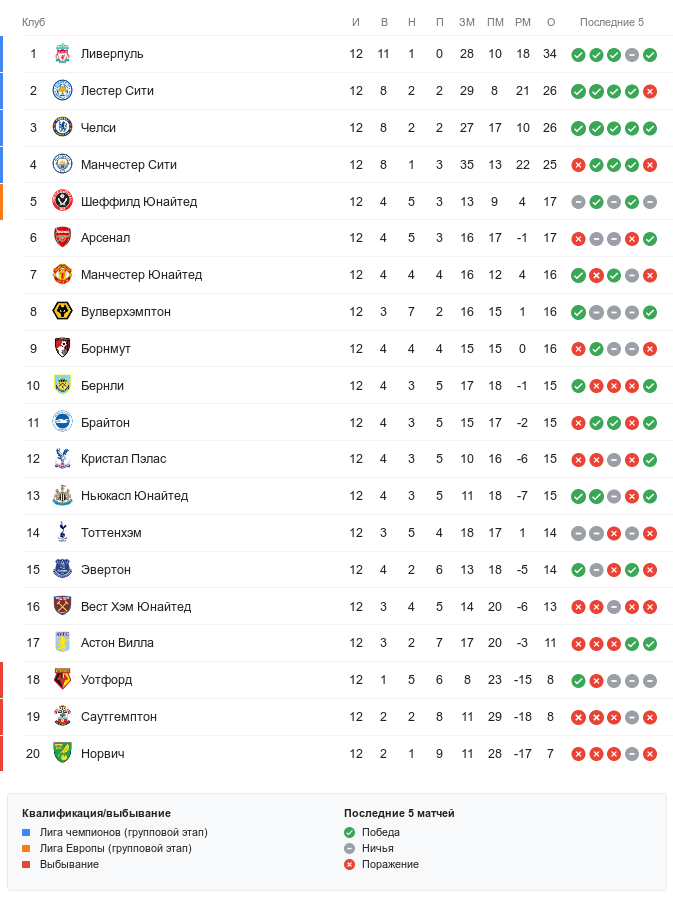Click the Chelsea club crest icon
This screenshot has width=673, height=897.
pos(62,128)
